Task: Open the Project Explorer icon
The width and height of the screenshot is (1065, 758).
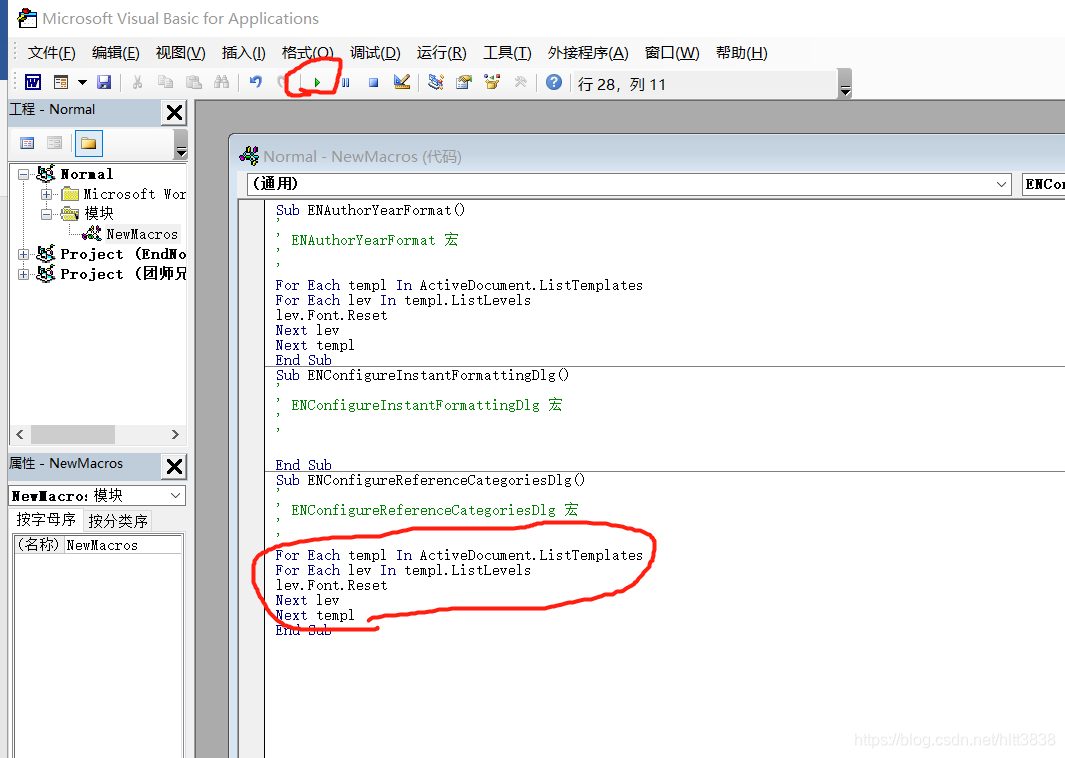Action: click(x=436, y=82)
